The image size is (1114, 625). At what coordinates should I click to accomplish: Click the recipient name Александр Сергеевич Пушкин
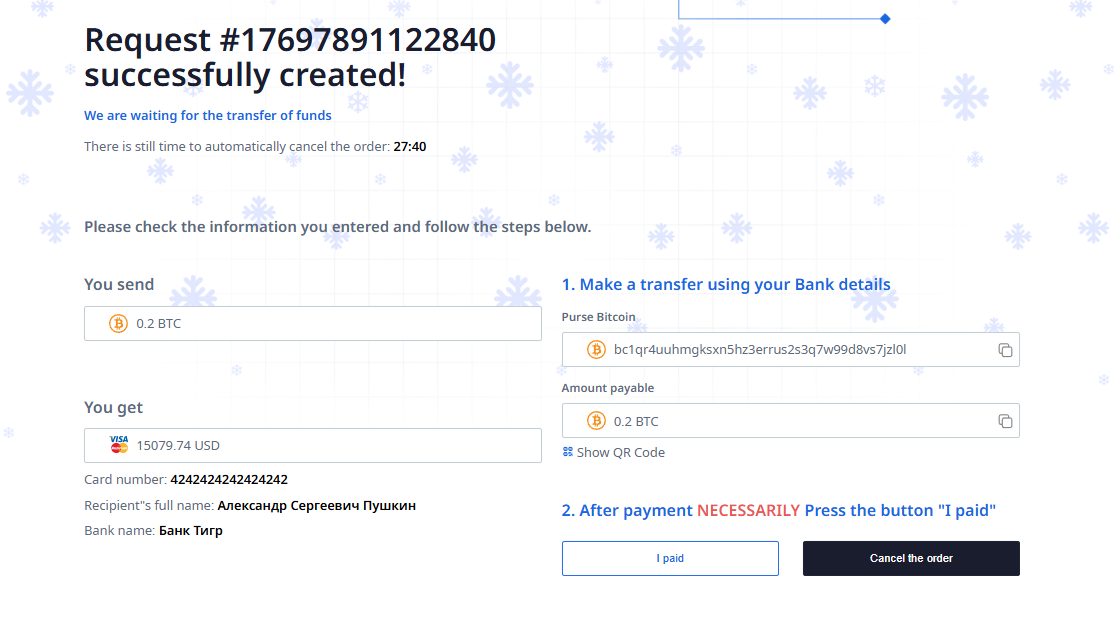click(316, 505)
